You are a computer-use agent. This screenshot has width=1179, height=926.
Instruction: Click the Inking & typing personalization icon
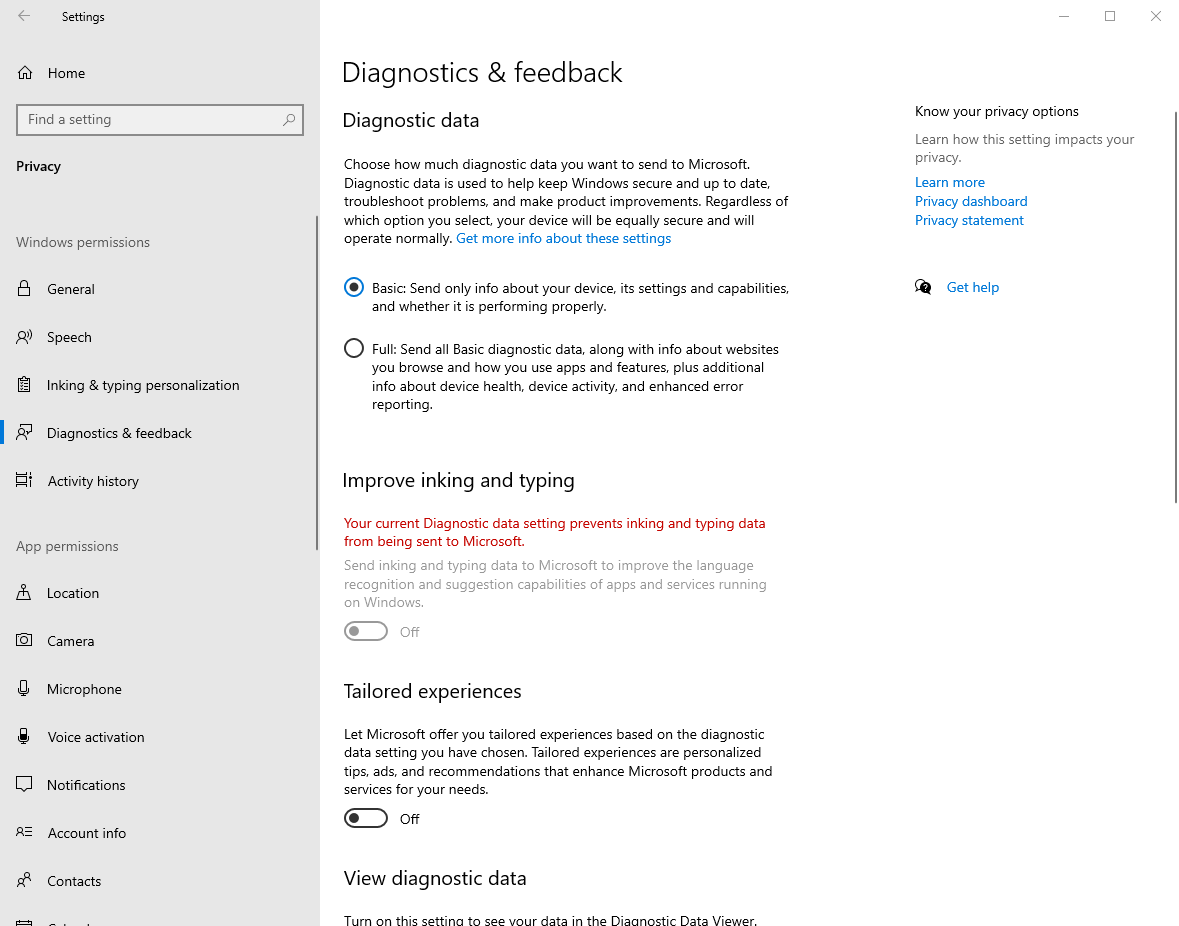tap(25, 385)
